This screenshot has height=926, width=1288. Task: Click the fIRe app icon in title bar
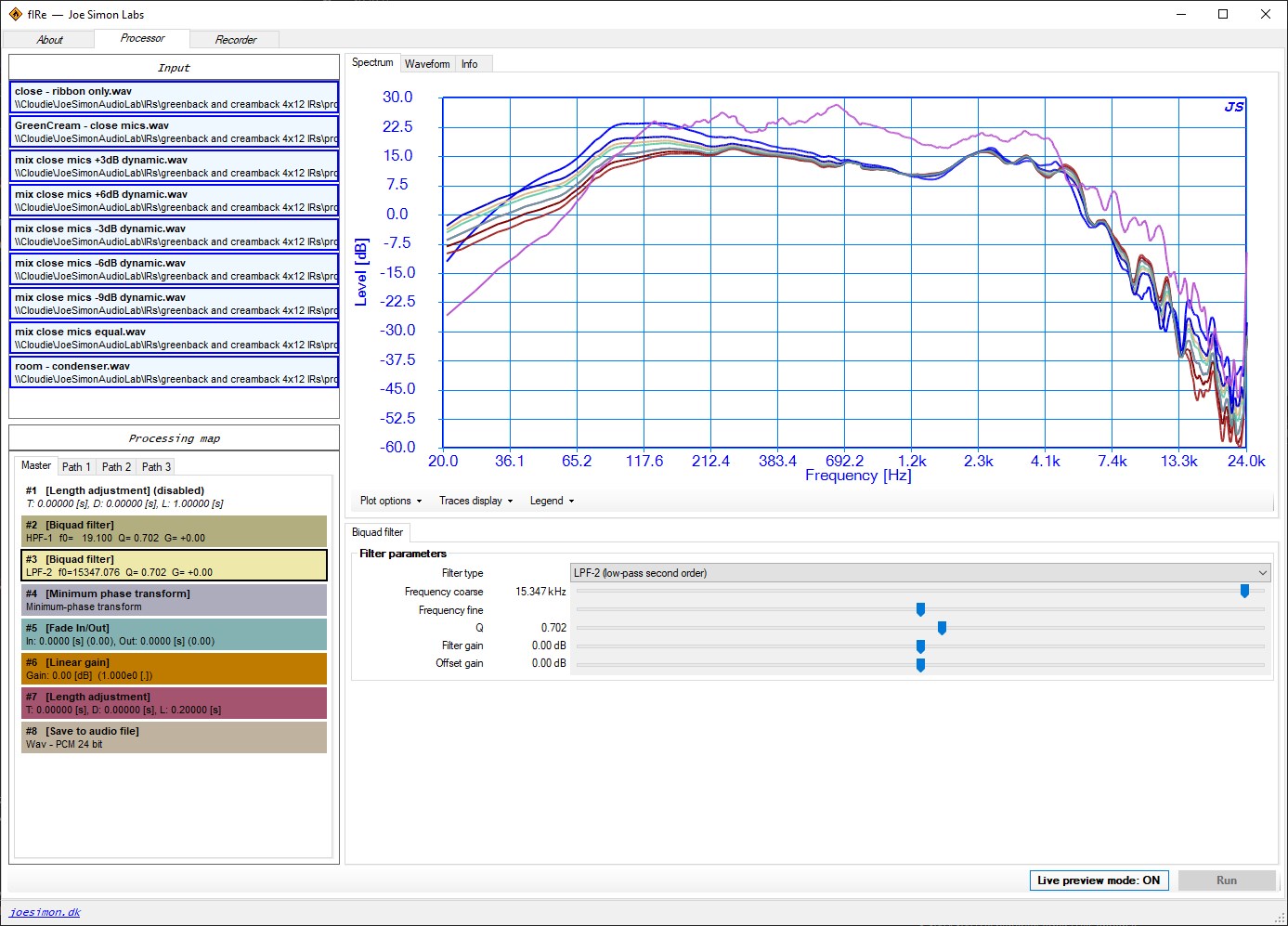click(x=15, y=14)
